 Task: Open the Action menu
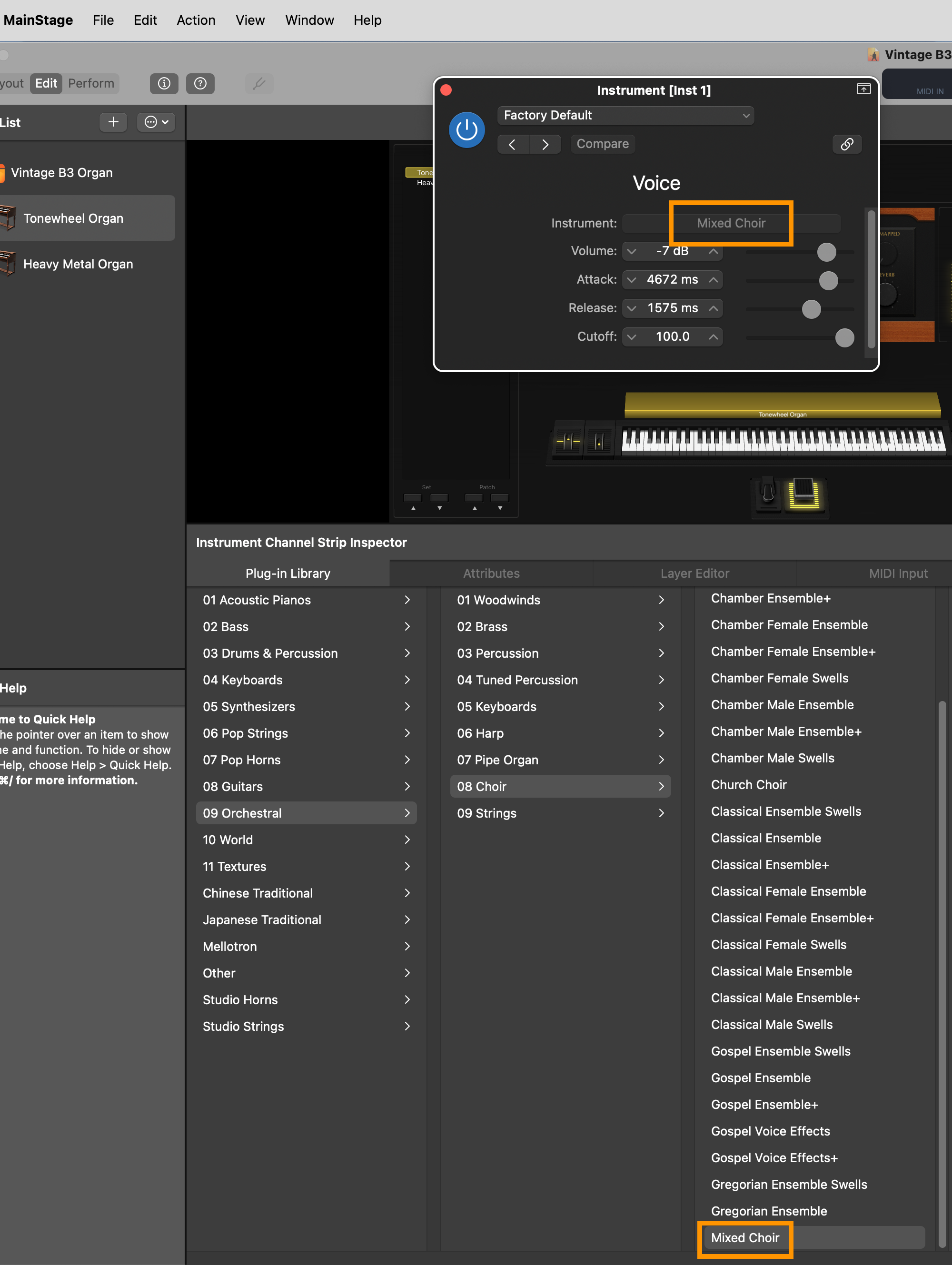coord(196,20)
